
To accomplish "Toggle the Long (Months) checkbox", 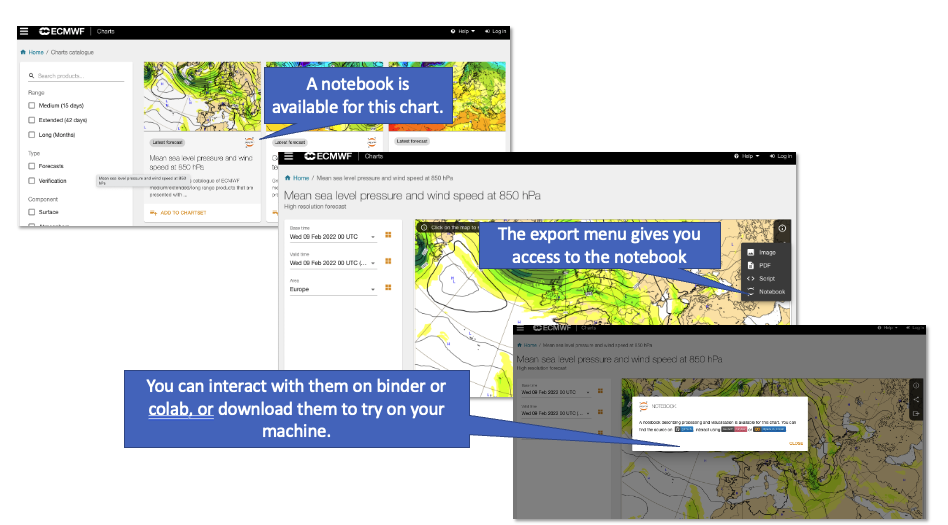I will tap(31, 135).
